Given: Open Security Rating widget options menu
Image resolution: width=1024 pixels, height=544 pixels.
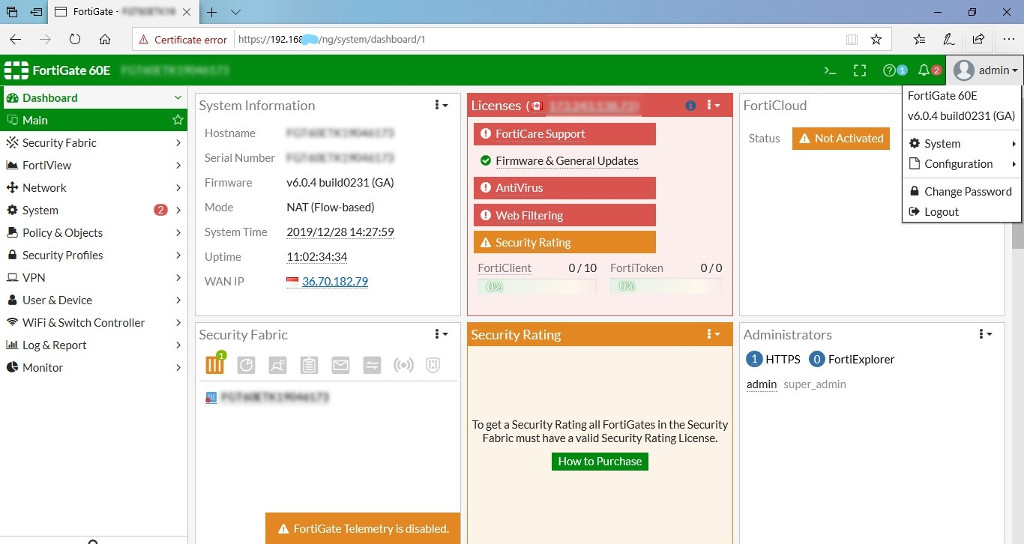Looking at the screenshot, I should [713, 334].
